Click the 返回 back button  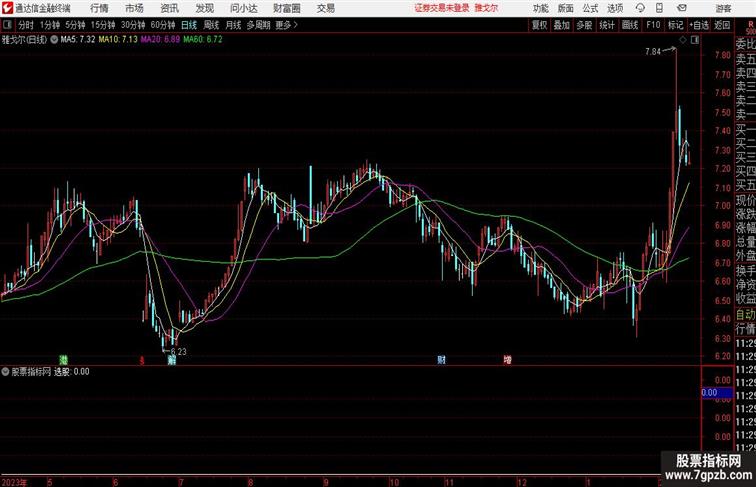722,25
